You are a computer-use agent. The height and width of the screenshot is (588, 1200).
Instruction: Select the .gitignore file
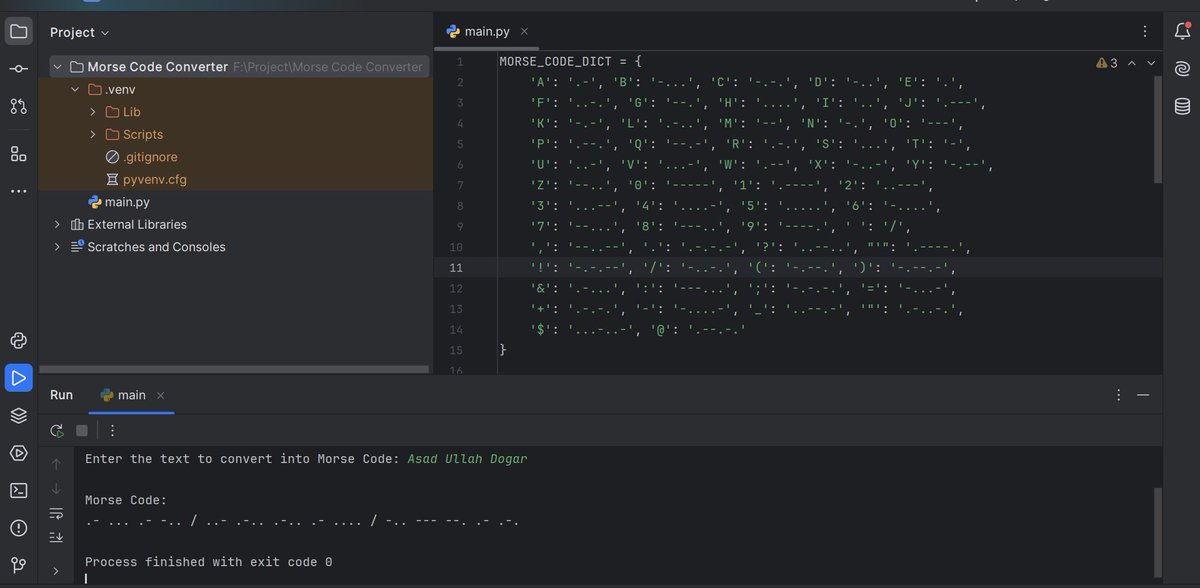coord(141,157)
